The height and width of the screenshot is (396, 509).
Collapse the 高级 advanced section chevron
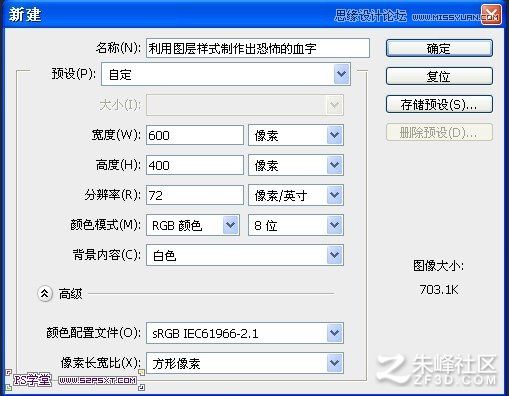[45, 294]
